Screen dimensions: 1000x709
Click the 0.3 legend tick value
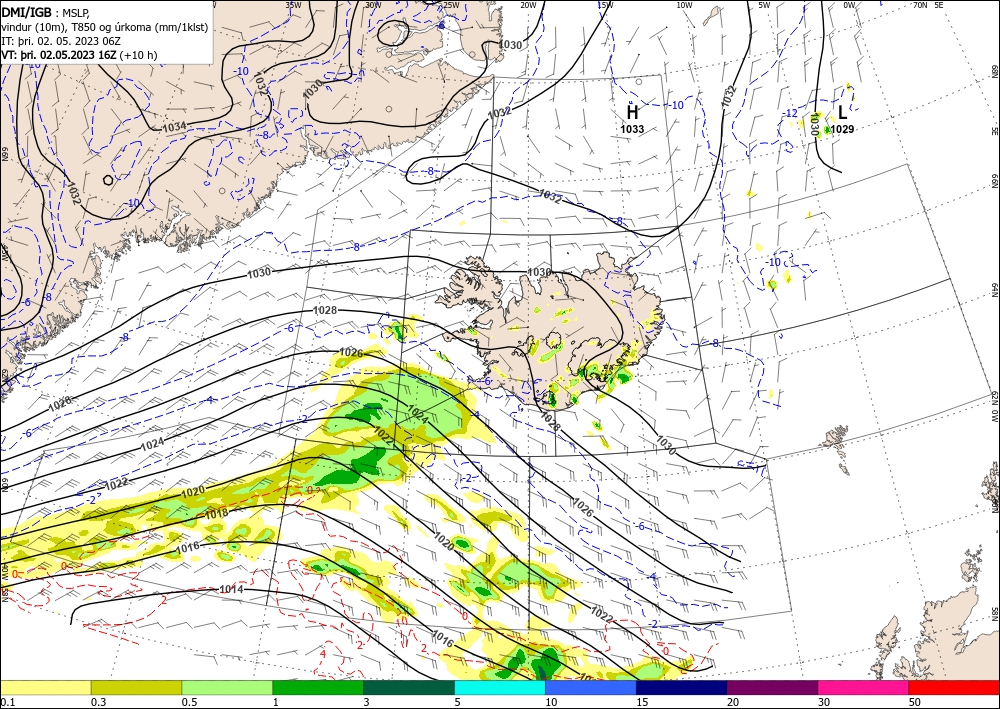tap(98, 702)
